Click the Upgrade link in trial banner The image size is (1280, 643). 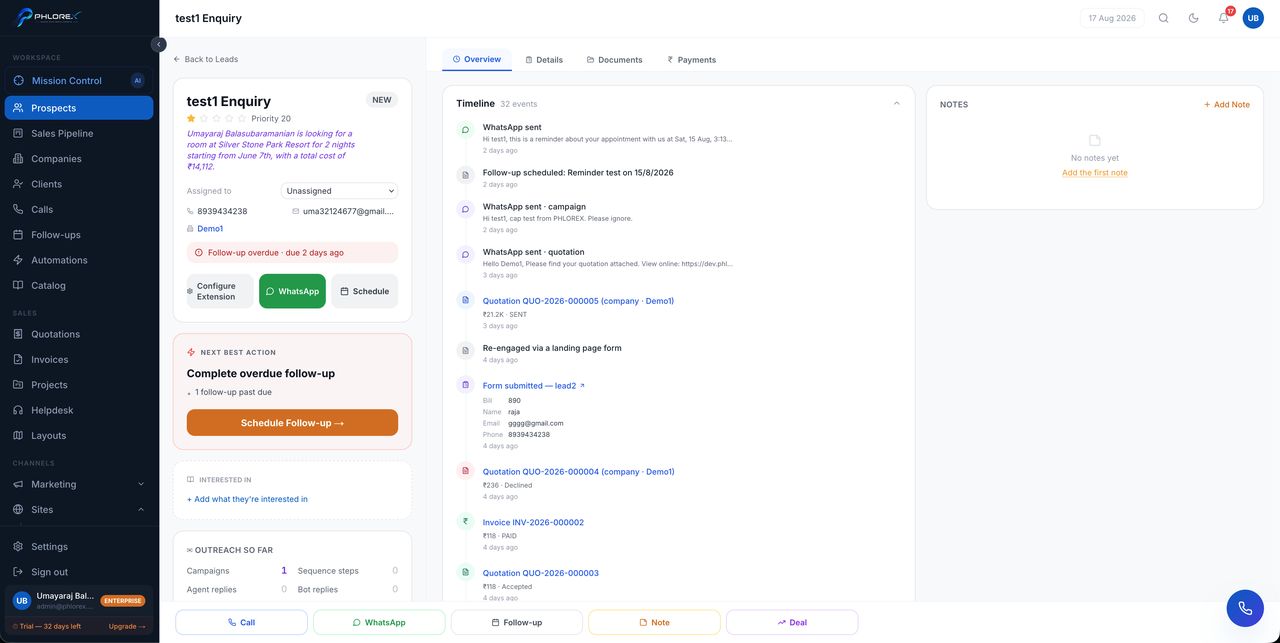(x=127, y=626)
